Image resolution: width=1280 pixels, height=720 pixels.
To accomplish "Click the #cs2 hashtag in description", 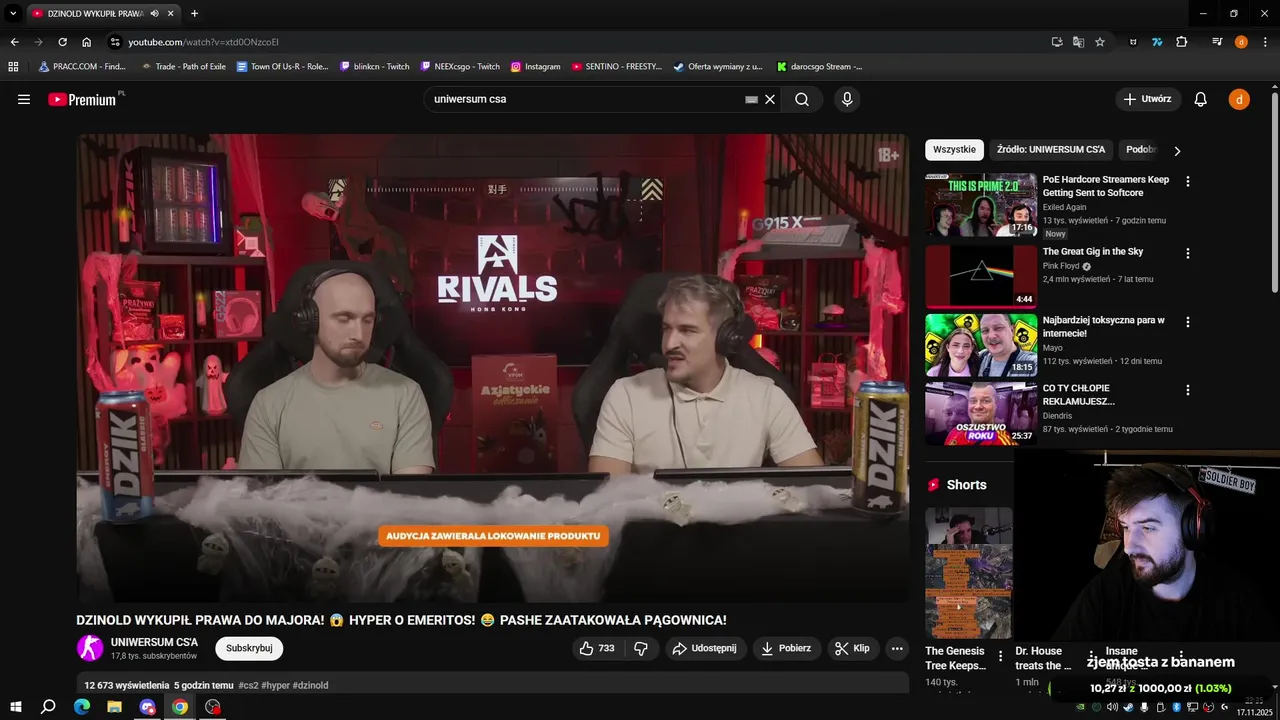I will coord(248,685).
